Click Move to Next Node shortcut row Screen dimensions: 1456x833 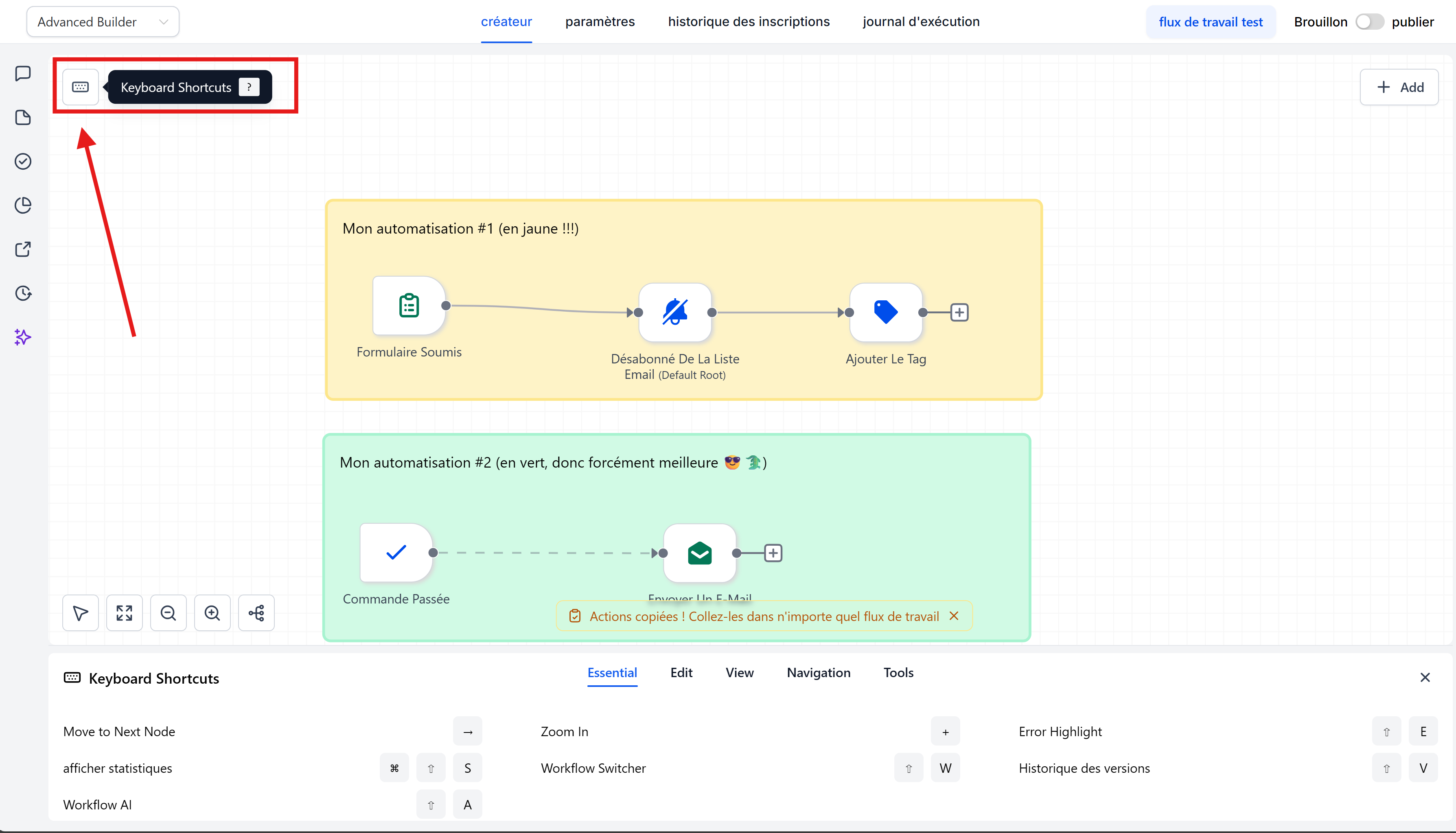coord(272,731)
